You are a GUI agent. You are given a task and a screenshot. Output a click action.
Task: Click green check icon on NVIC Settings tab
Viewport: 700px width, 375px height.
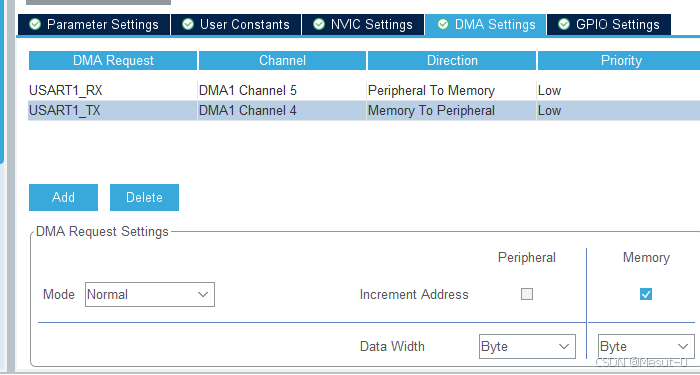pyautogui.click(x=319, y=24)
